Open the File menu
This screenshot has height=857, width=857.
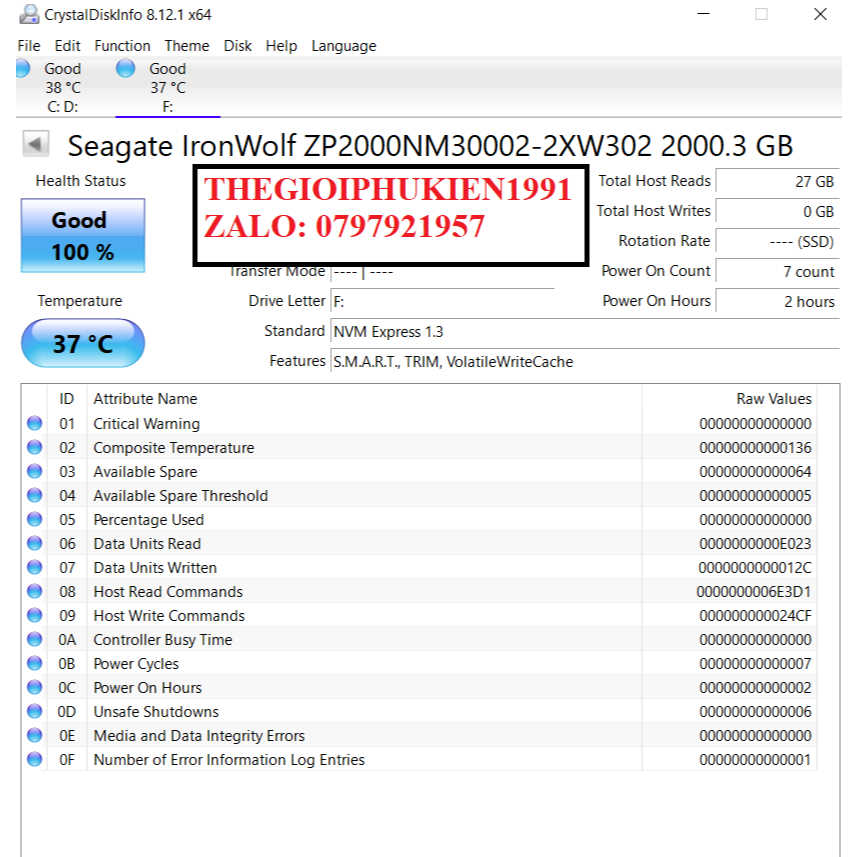click(29, 46)
